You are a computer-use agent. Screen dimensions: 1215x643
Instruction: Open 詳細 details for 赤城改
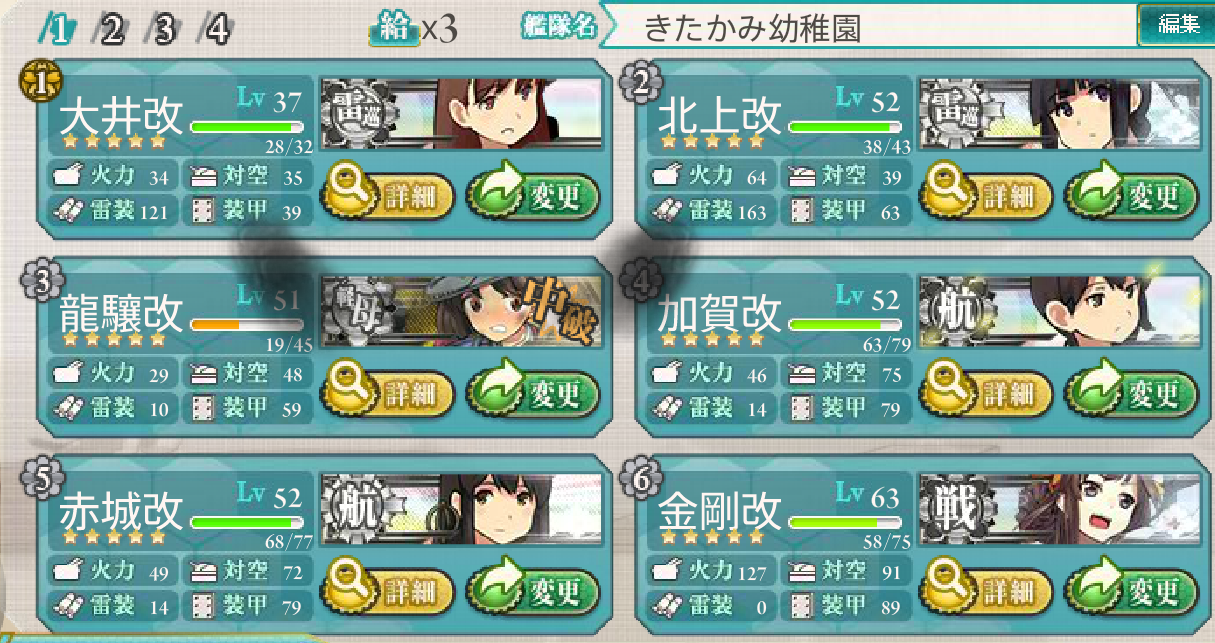400,592
